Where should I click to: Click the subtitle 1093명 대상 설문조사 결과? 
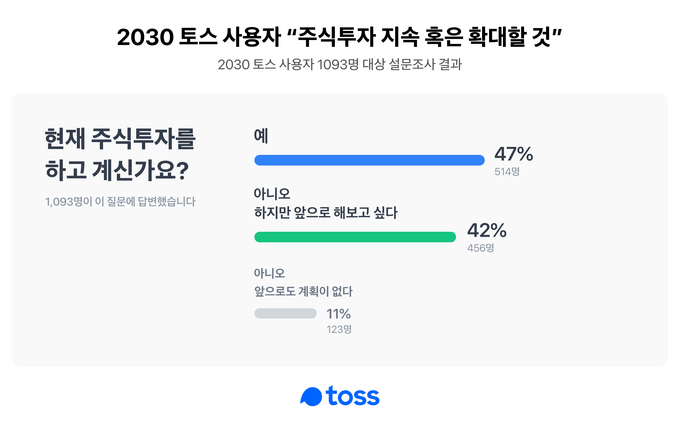pos(389,65)
